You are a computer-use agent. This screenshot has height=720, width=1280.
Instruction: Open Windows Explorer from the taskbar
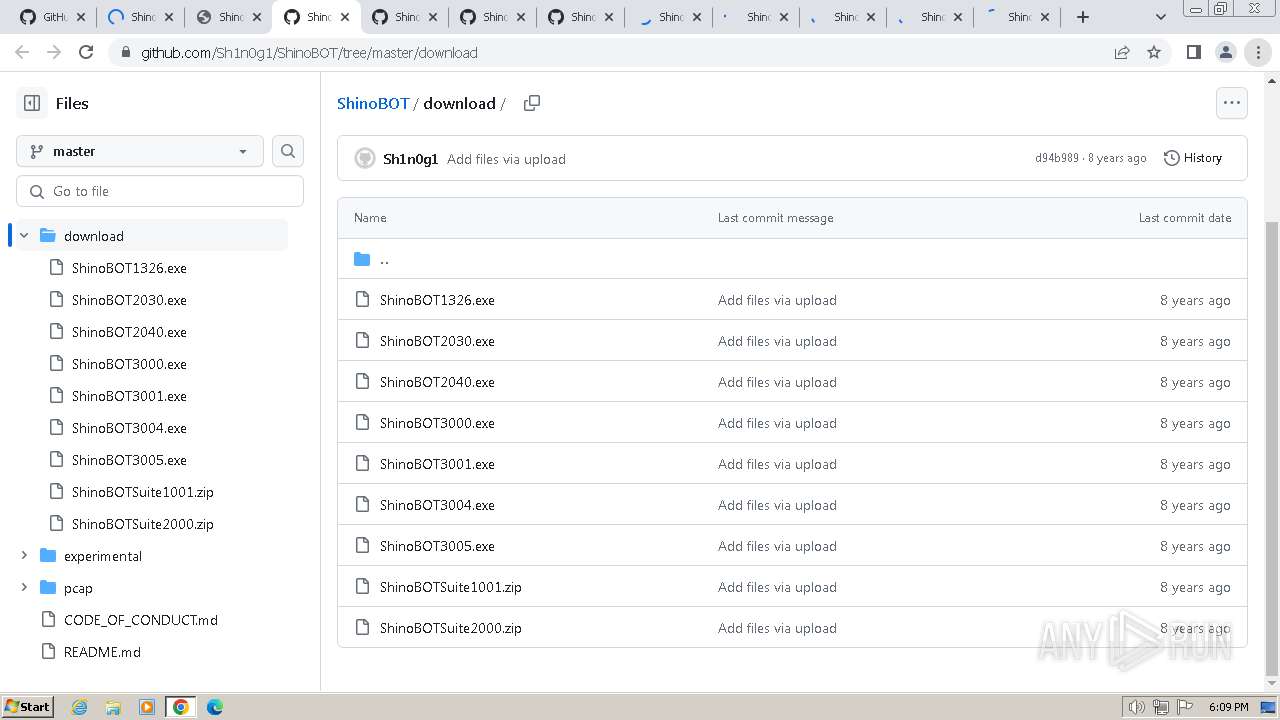pyautogui.click(x=114, y=707)
